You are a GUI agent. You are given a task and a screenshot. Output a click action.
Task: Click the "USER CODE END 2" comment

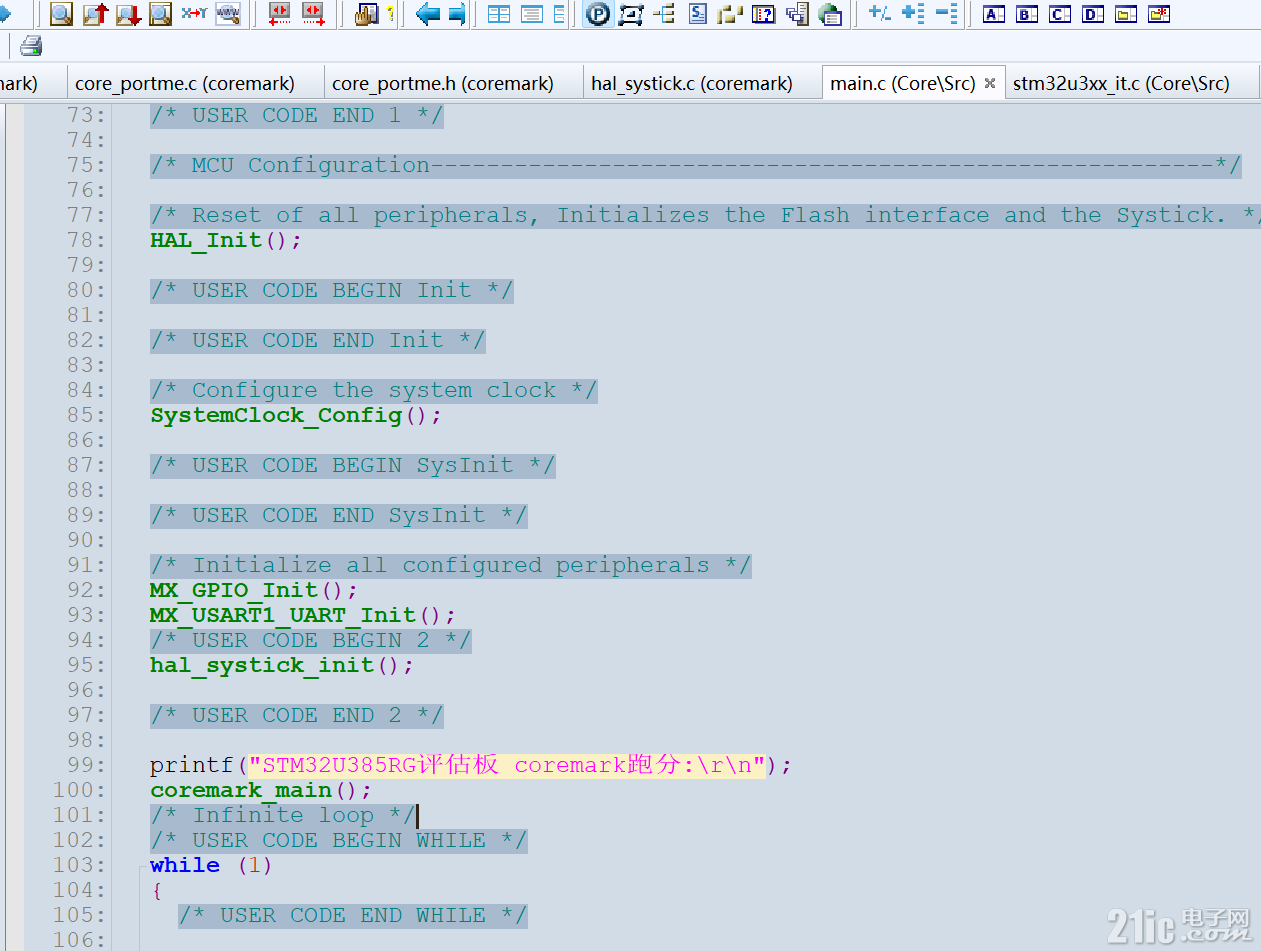297,715
